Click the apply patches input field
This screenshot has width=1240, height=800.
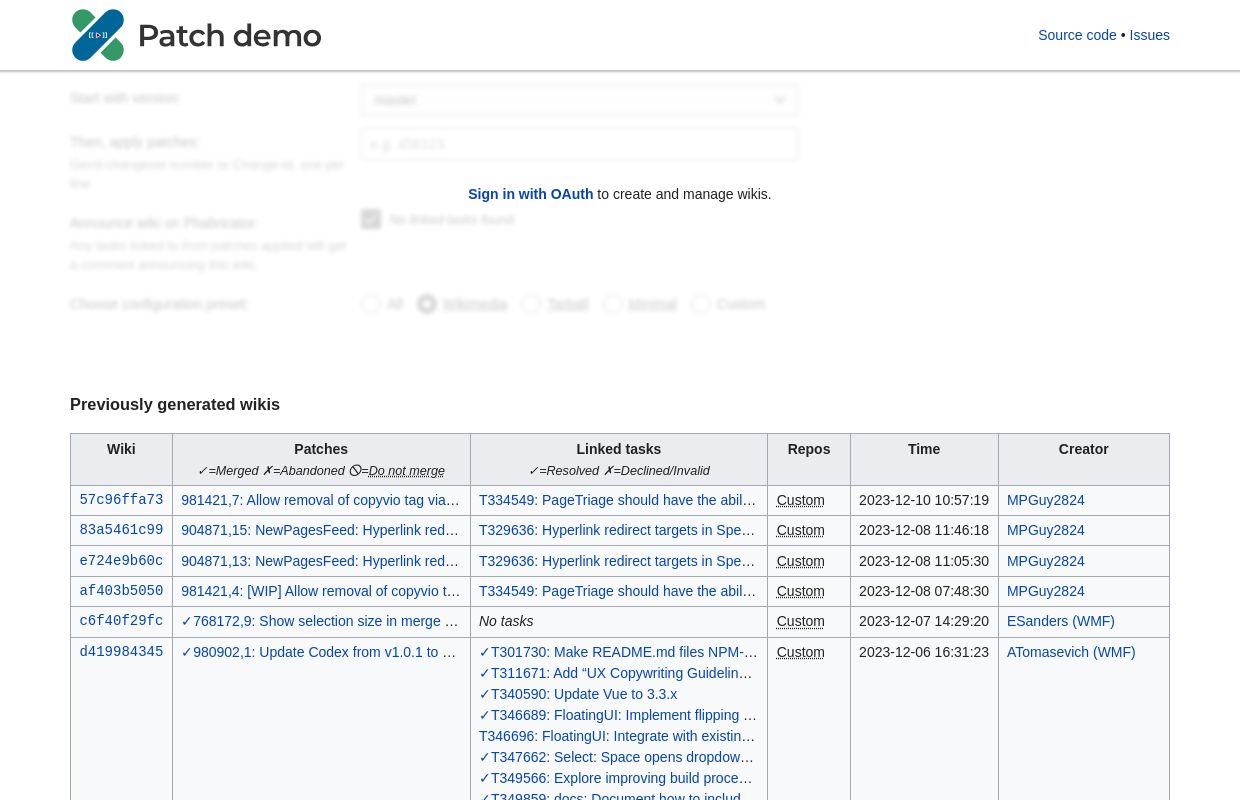pyautogui.click(x=579, y=144)
